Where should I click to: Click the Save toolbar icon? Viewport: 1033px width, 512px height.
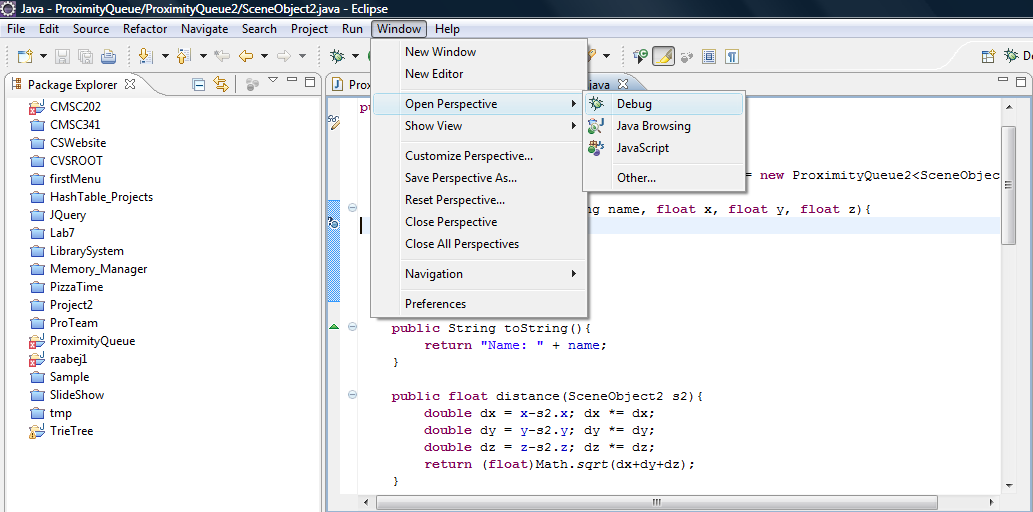pos(63,57)
